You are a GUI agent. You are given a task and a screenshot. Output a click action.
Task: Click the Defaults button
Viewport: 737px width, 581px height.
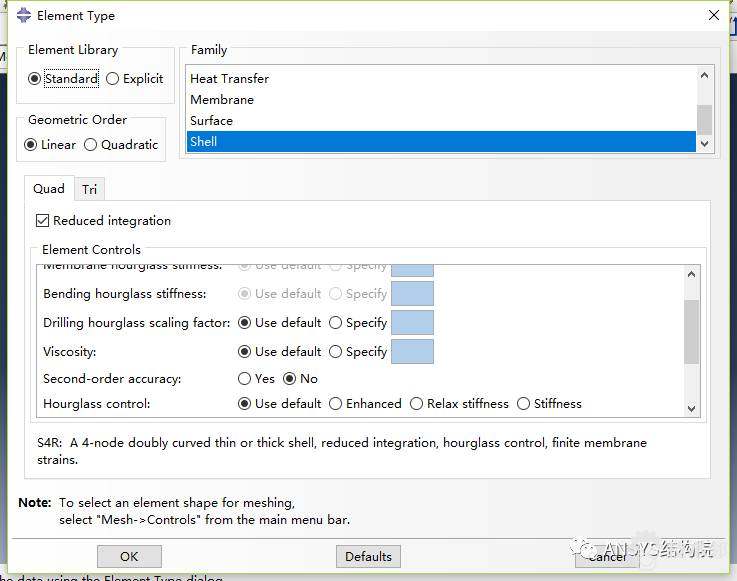[368, 557]
